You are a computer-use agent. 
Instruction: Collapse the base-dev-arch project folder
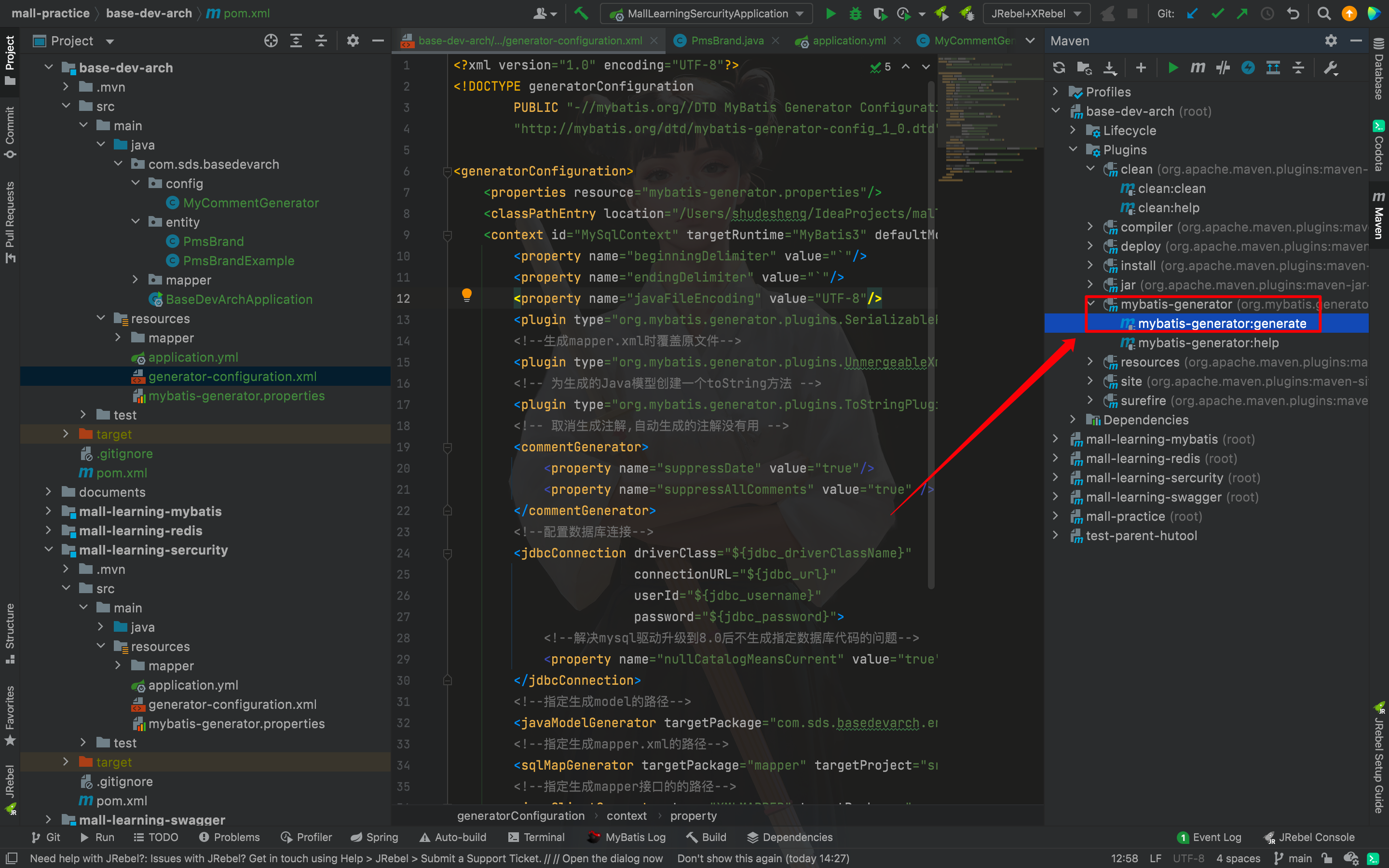49,68
